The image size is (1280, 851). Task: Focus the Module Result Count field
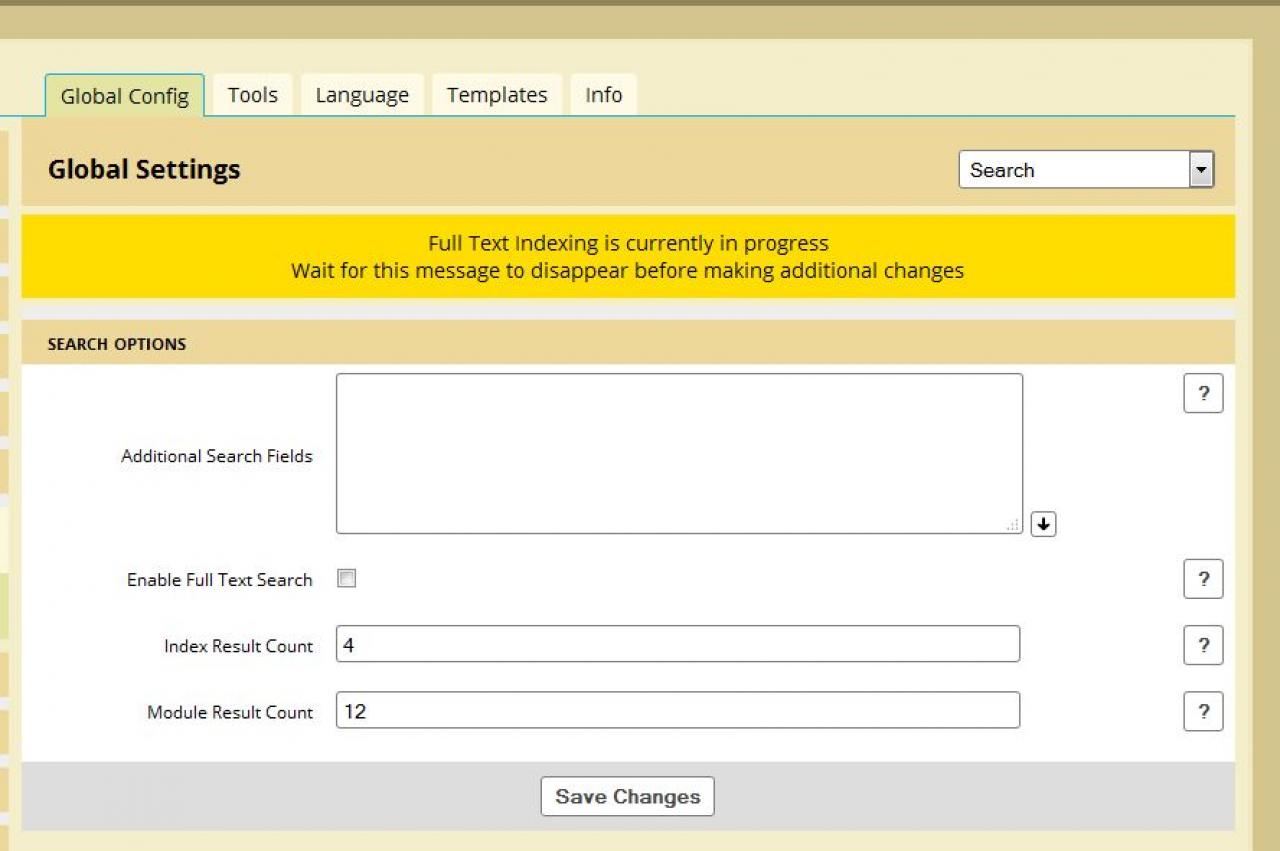pos(677,711)
